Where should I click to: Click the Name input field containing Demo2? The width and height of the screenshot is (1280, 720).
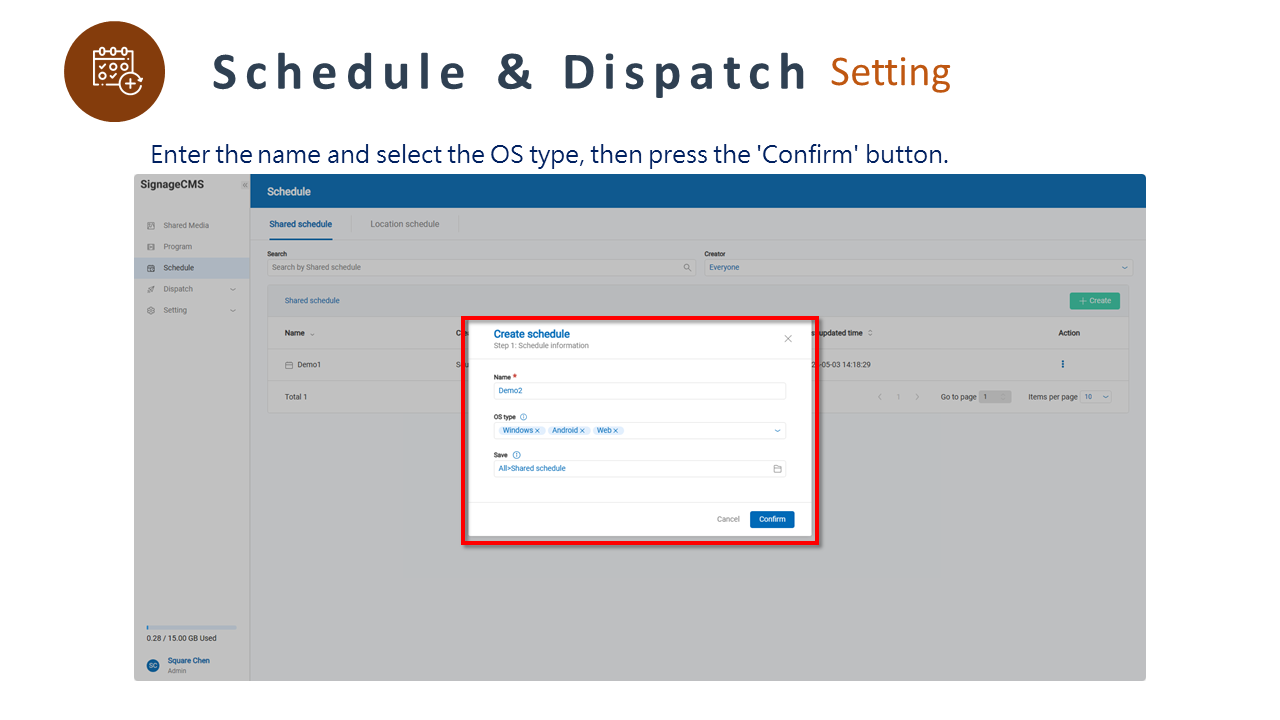(x=639, y=391)
